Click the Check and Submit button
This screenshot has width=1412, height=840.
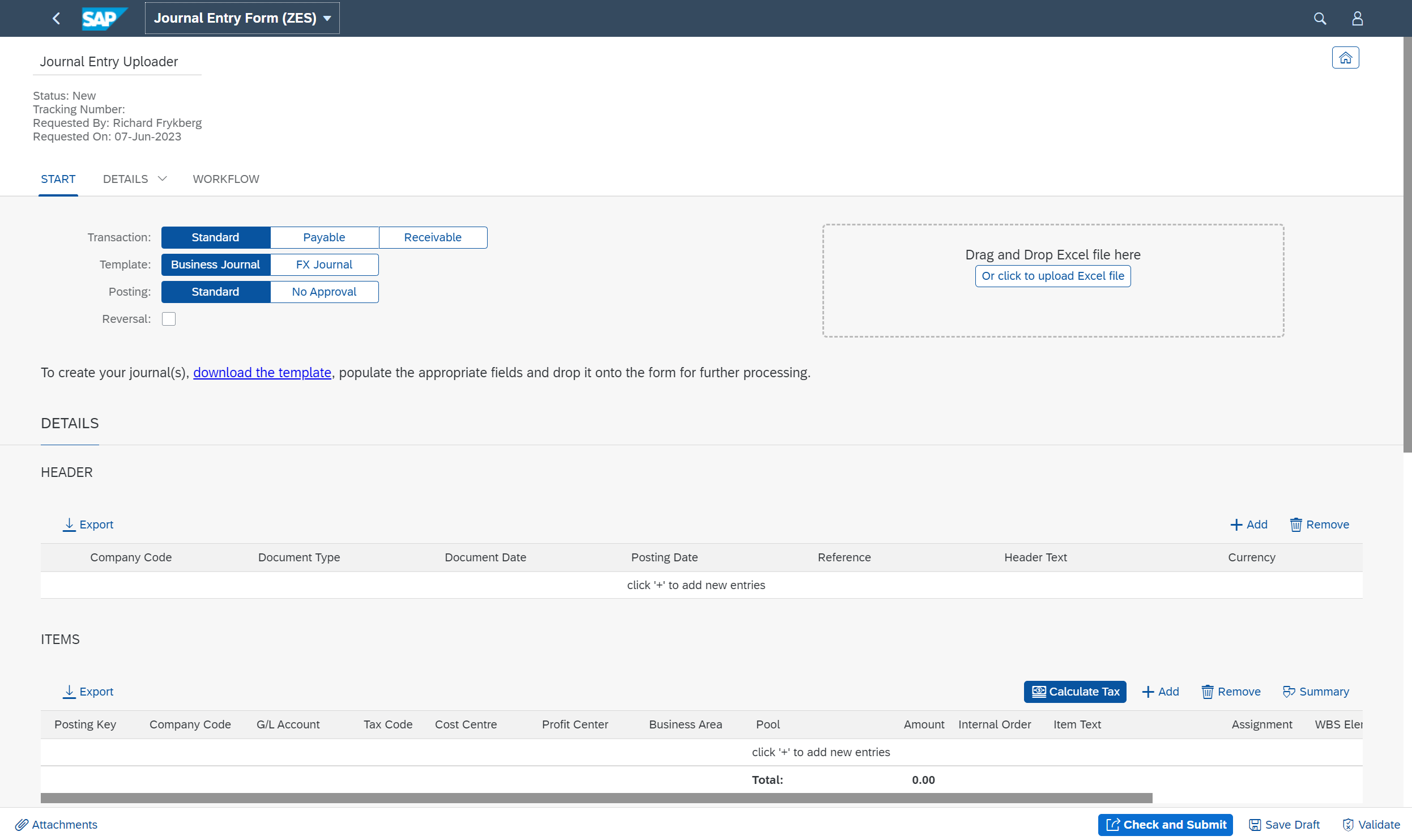pyautogui.click(x=1166, y=825)
